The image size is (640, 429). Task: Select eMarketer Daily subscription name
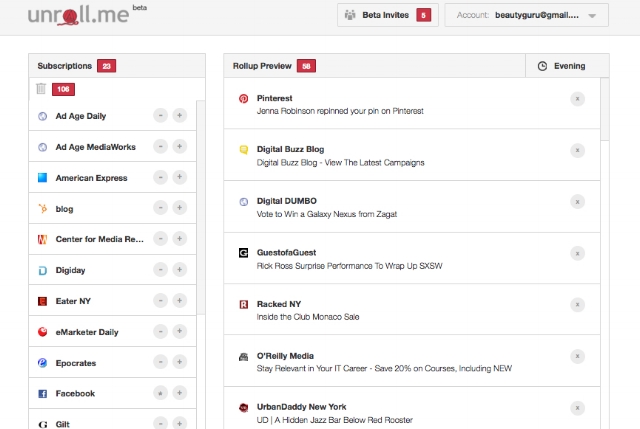pyautogui.click(x=87, y=332)
